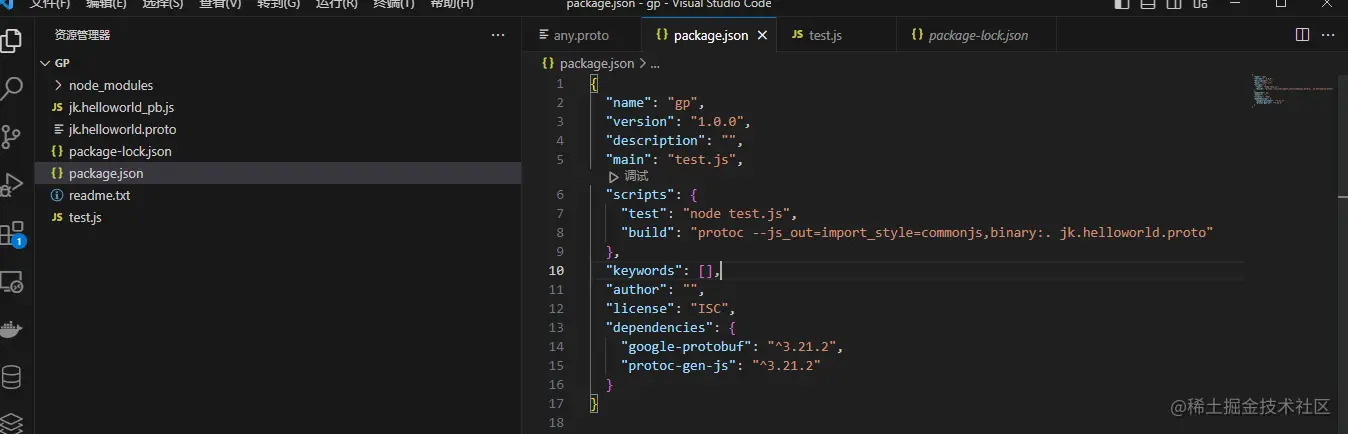This screenshot has width=1348, height=434.
Task: Open the 文件(F) menu
Action: 50,4
